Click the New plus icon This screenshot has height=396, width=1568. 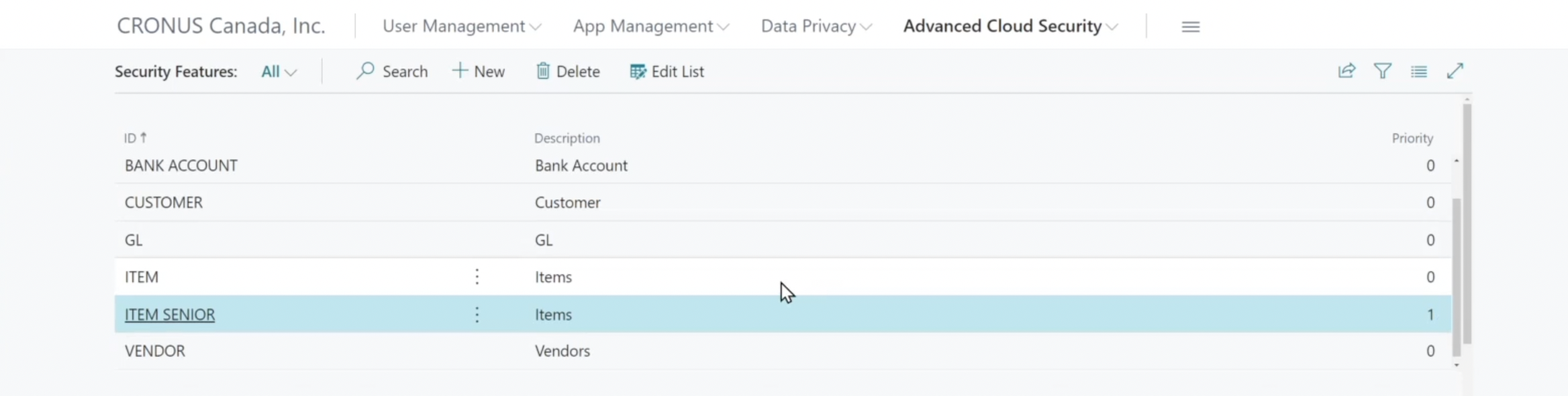tap(460, 70)
